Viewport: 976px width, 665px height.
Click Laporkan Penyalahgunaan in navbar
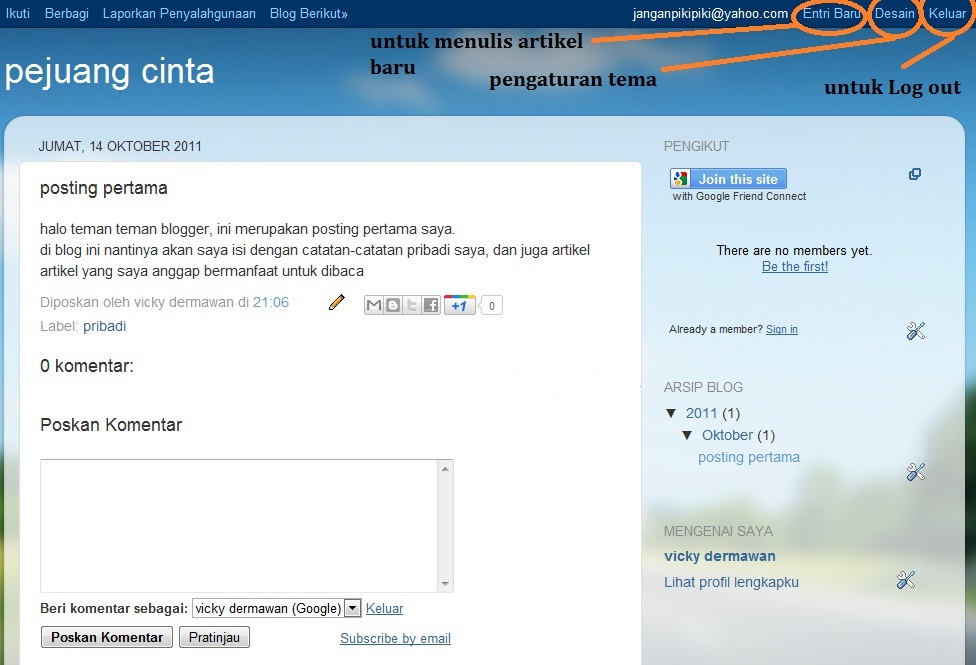179,13
